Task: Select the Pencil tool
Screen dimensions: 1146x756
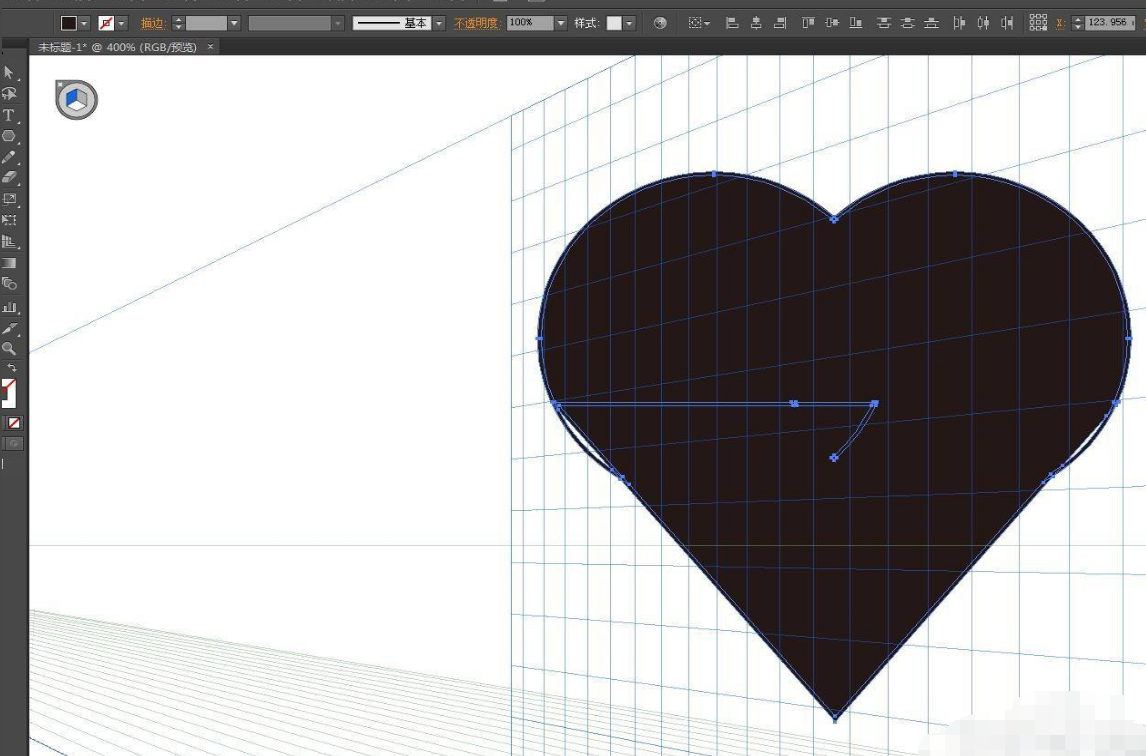Action: [x=9, y=156]
